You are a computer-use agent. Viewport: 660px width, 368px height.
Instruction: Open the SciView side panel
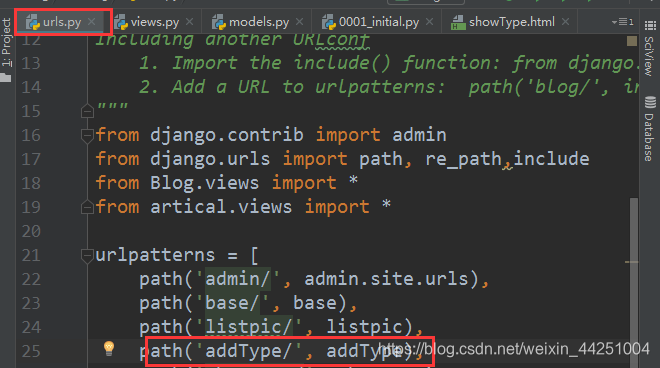649,50
